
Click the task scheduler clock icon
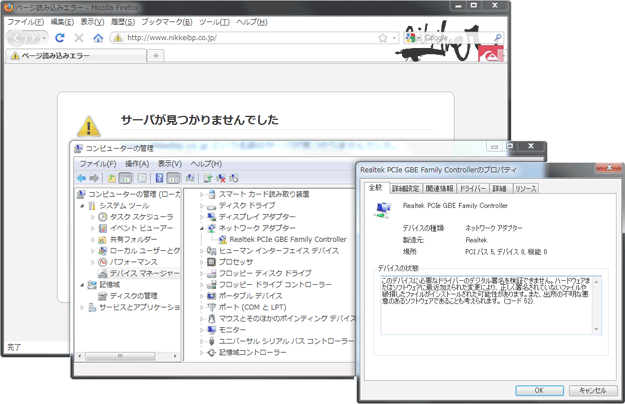(x=103, y=217)
